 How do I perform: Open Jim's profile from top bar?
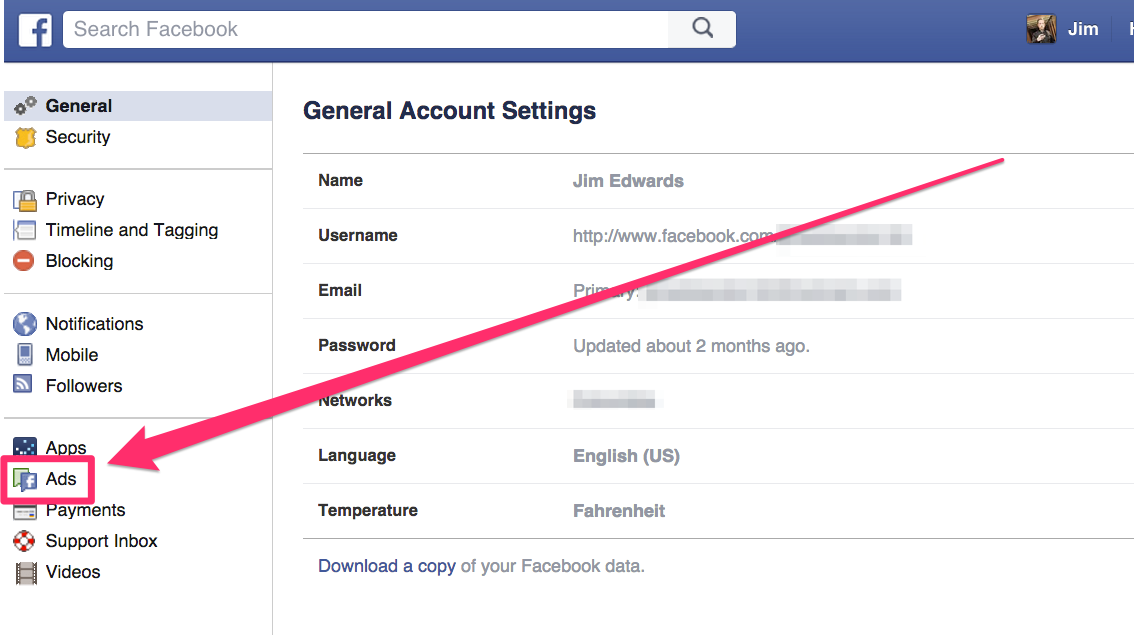point(1082,29)
